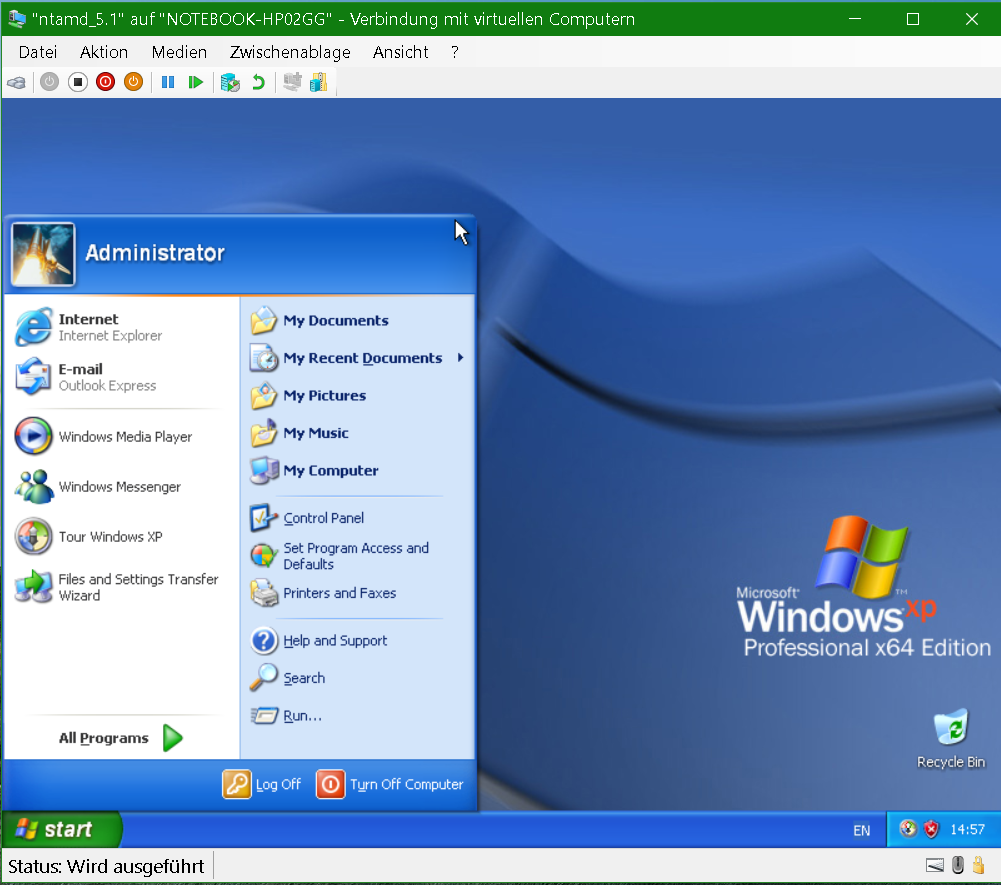The width and height of the screenshot is (1001, 885).
Task: Open My Pictures folder
Action: 358,395
